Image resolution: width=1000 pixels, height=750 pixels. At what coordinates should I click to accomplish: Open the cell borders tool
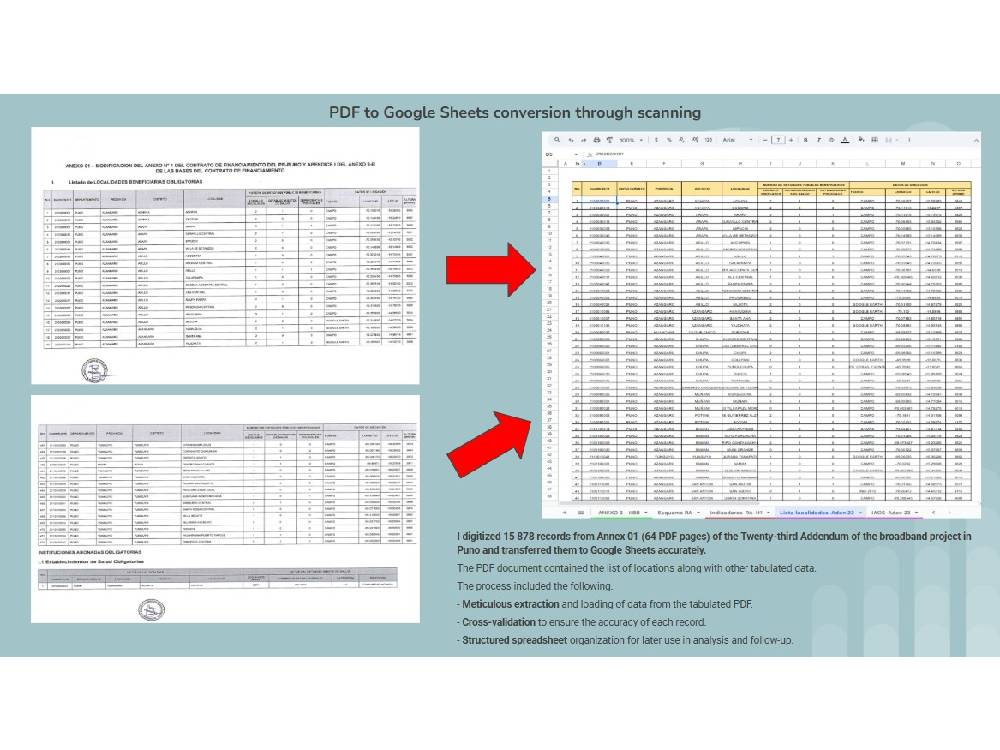pos(874,140)
